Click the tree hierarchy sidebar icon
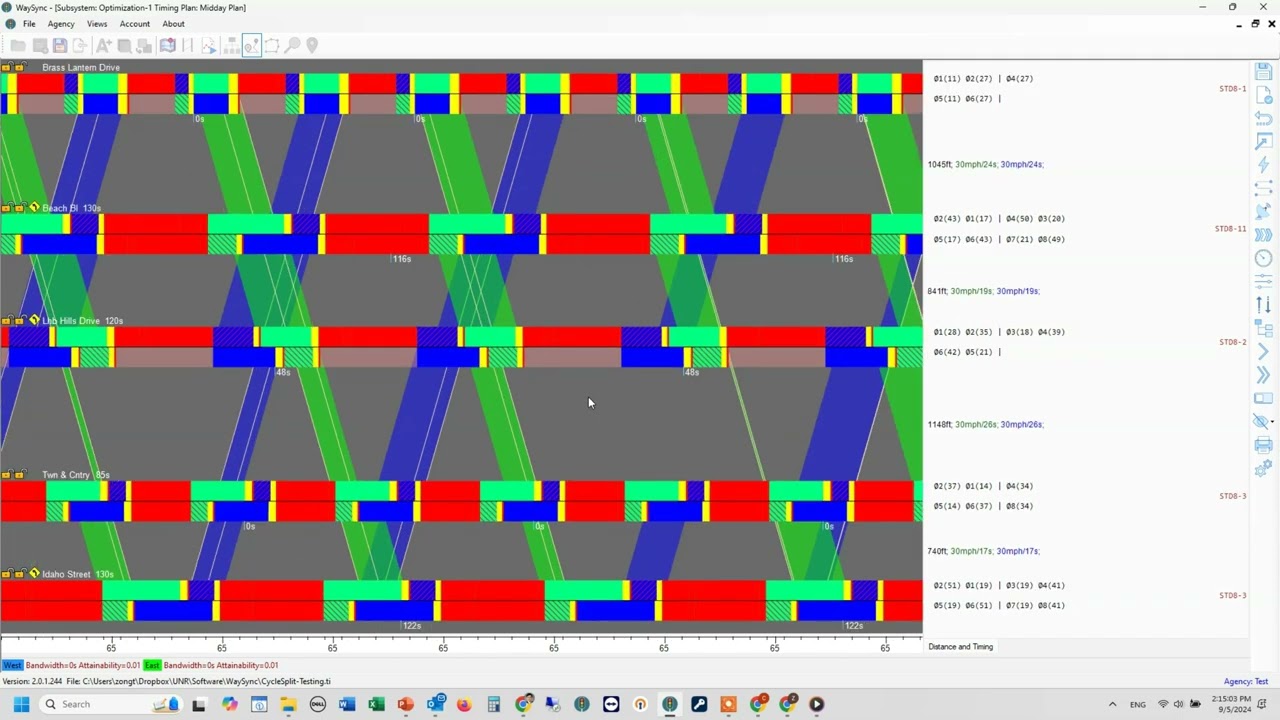This screenshot has height=720, width=1280. coord(1264,328)
